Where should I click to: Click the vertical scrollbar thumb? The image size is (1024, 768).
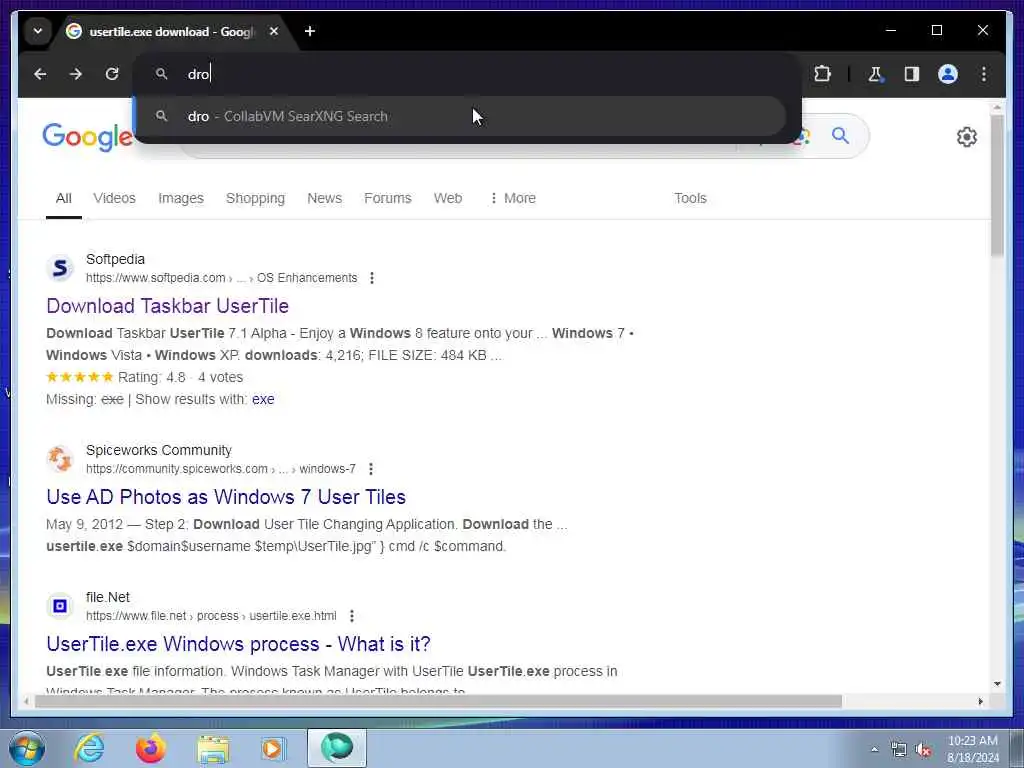pos(997,186)
